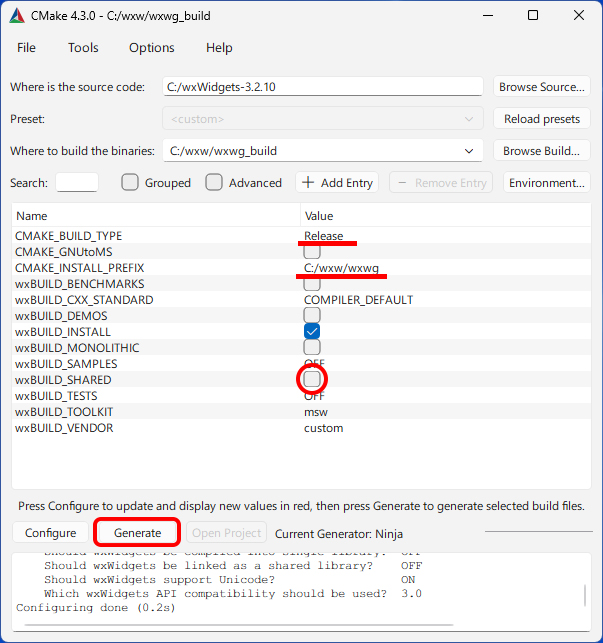Toggle the wxBUILD_MONOLITHIC checkbox

point(312,347)
